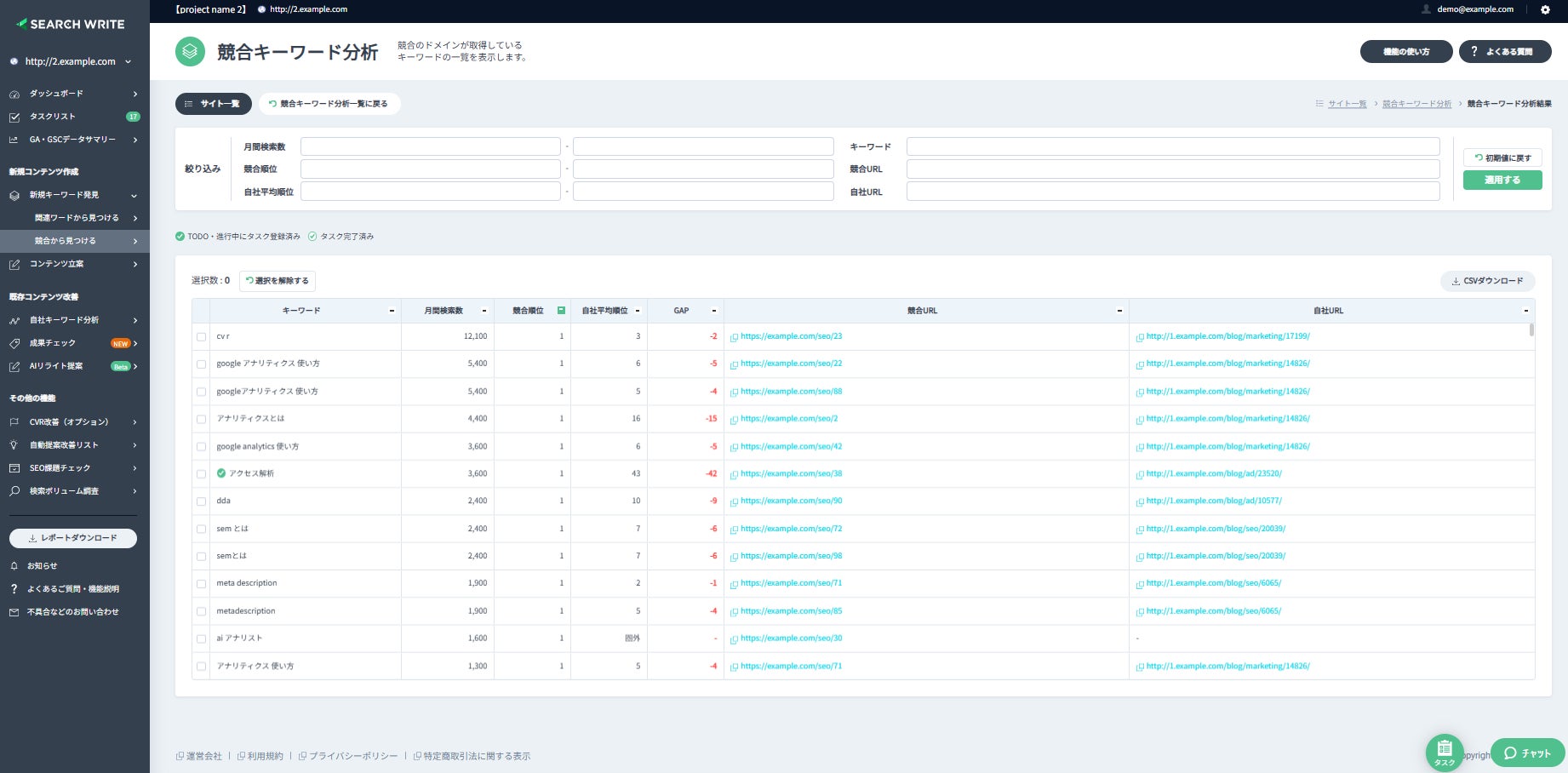Click the results table vertical scrollbar
Screen dimensions: 1568x773
pos(1531,330)
